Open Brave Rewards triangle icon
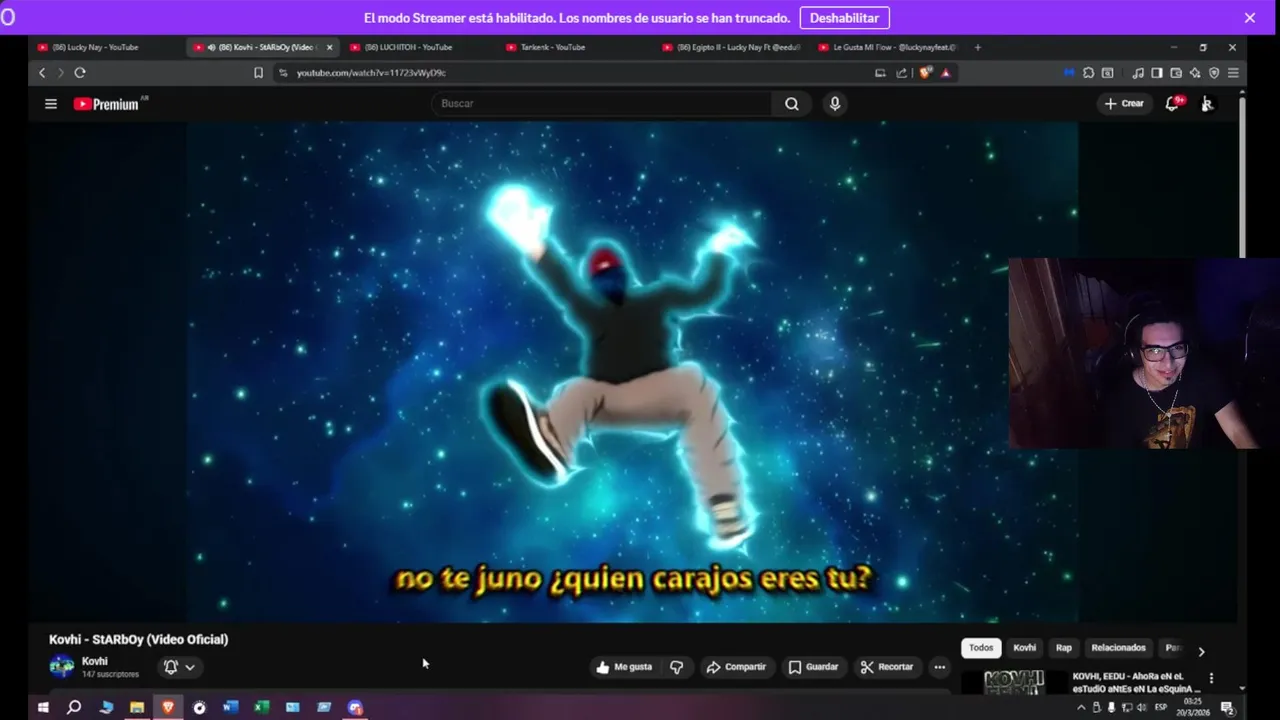1280x720 pixels. point(945,73)
